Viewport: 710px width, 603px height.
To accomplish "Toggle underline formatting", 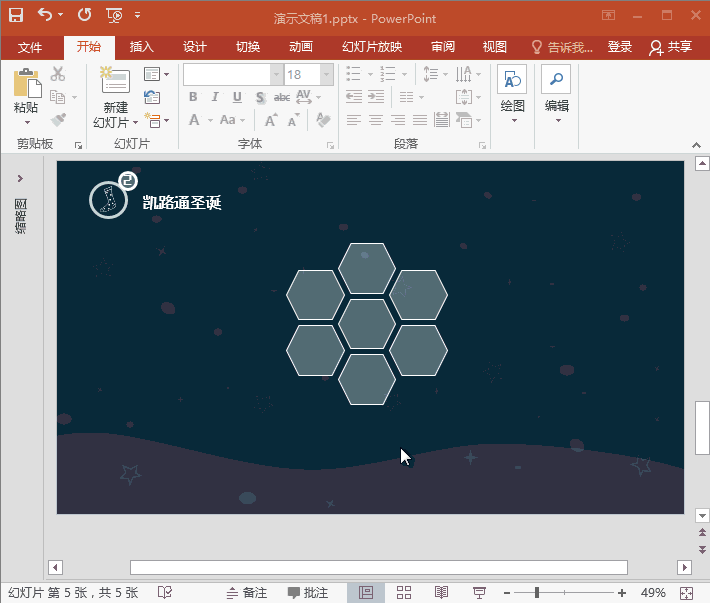I will click(x=237, y=97).
